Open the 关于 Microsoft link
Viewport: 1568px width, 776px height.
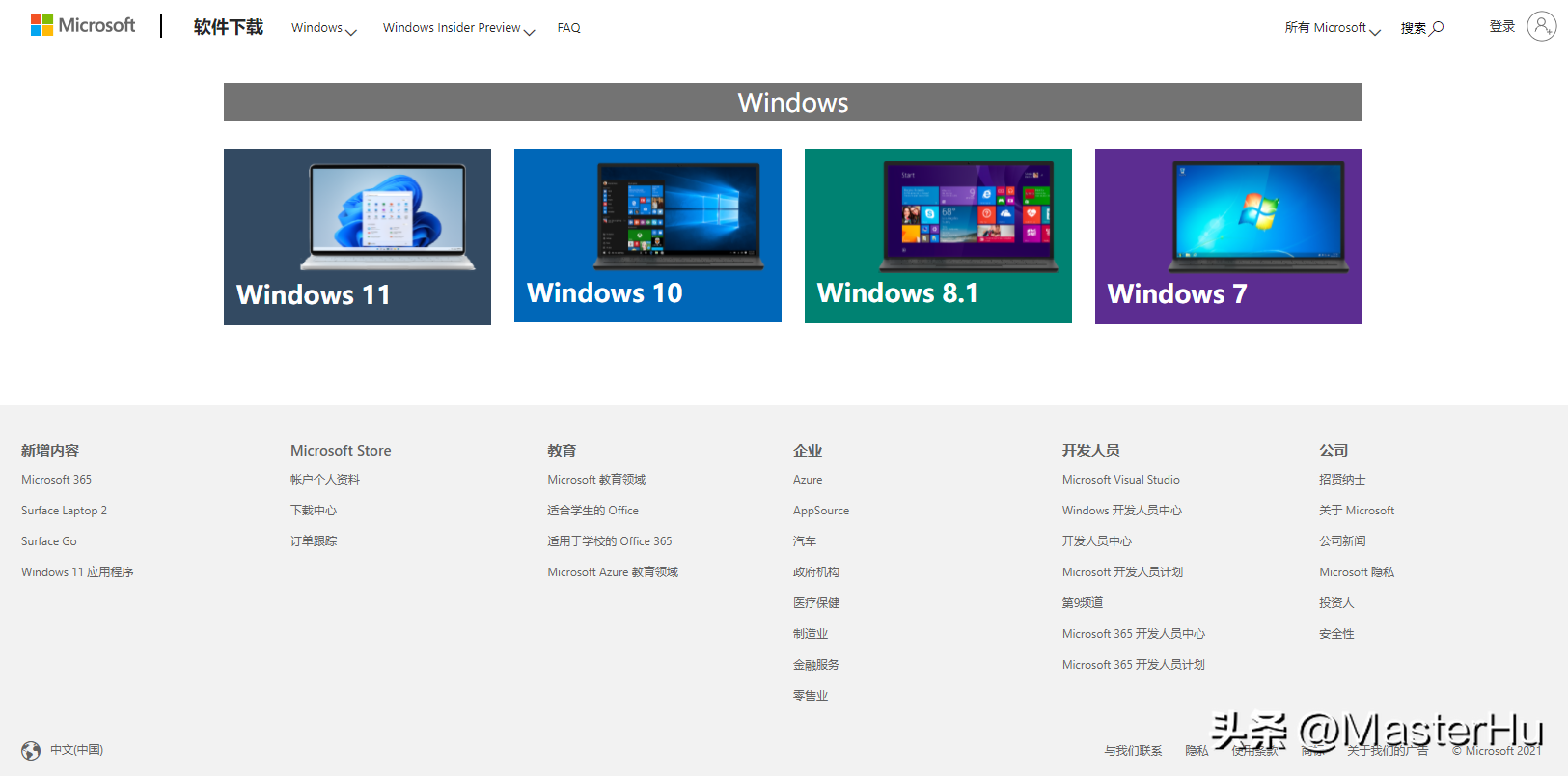[1357, 511]
